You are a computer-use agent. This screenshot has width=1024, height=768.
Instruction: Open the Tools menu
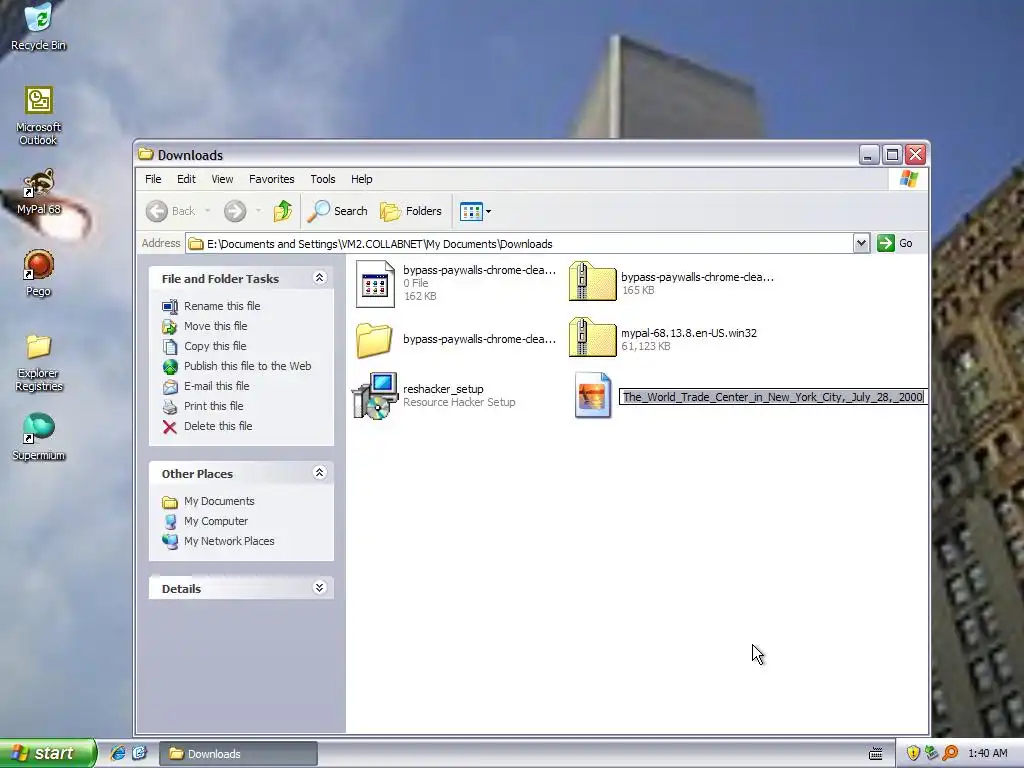323,179
